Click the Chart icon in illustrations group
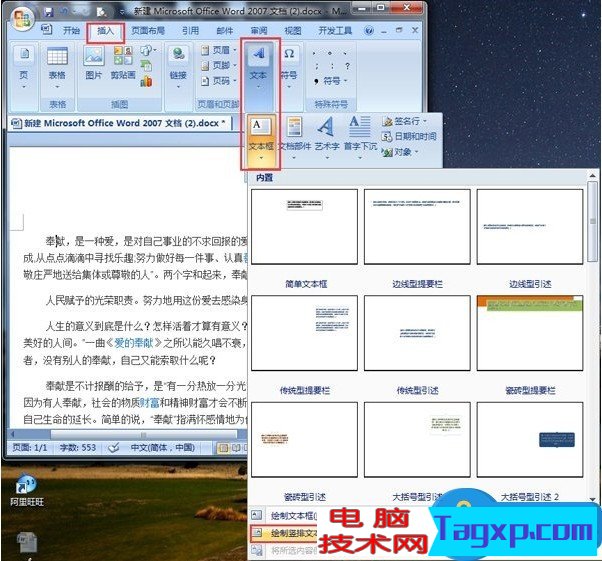The width and height of the screenshot is (602, 561). tap(146, 81)
